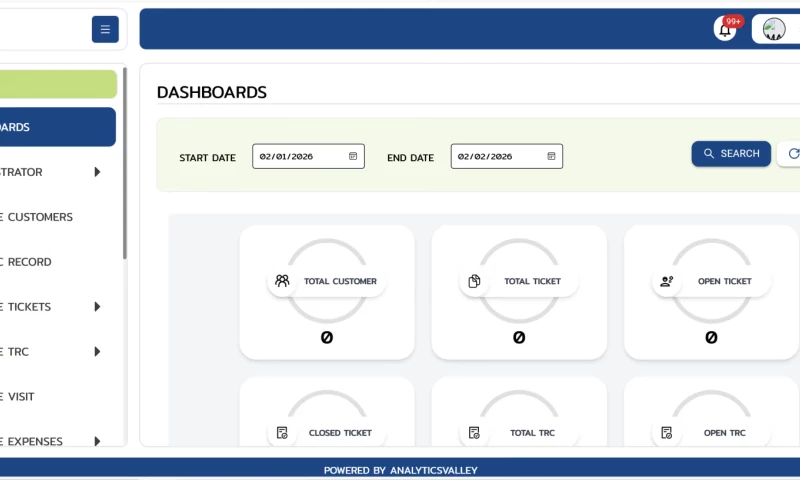Click the Powered by AnalyticsValley footer text
Viewport: 800px width, 480px height.
[x=401, y=470]
